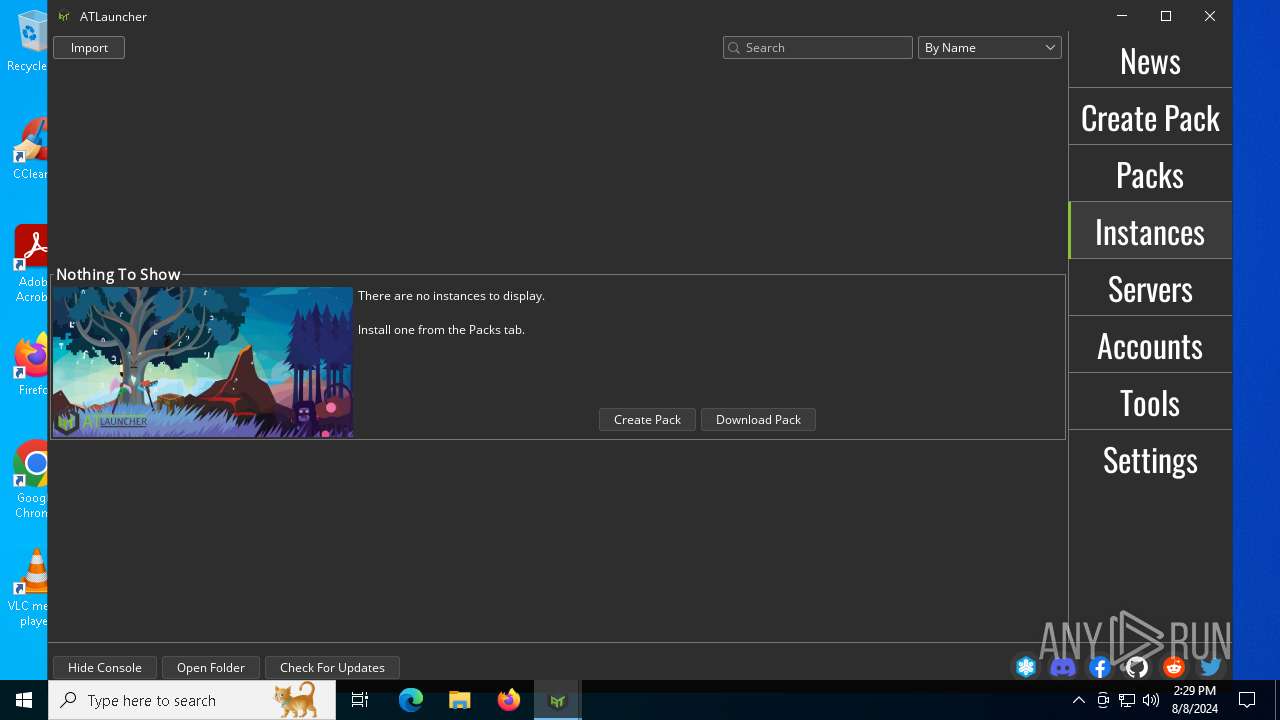Open the GitHub link icon
Image resolution: width=1280 pixels, height=720 pixels.
[x=1137, y=667]
